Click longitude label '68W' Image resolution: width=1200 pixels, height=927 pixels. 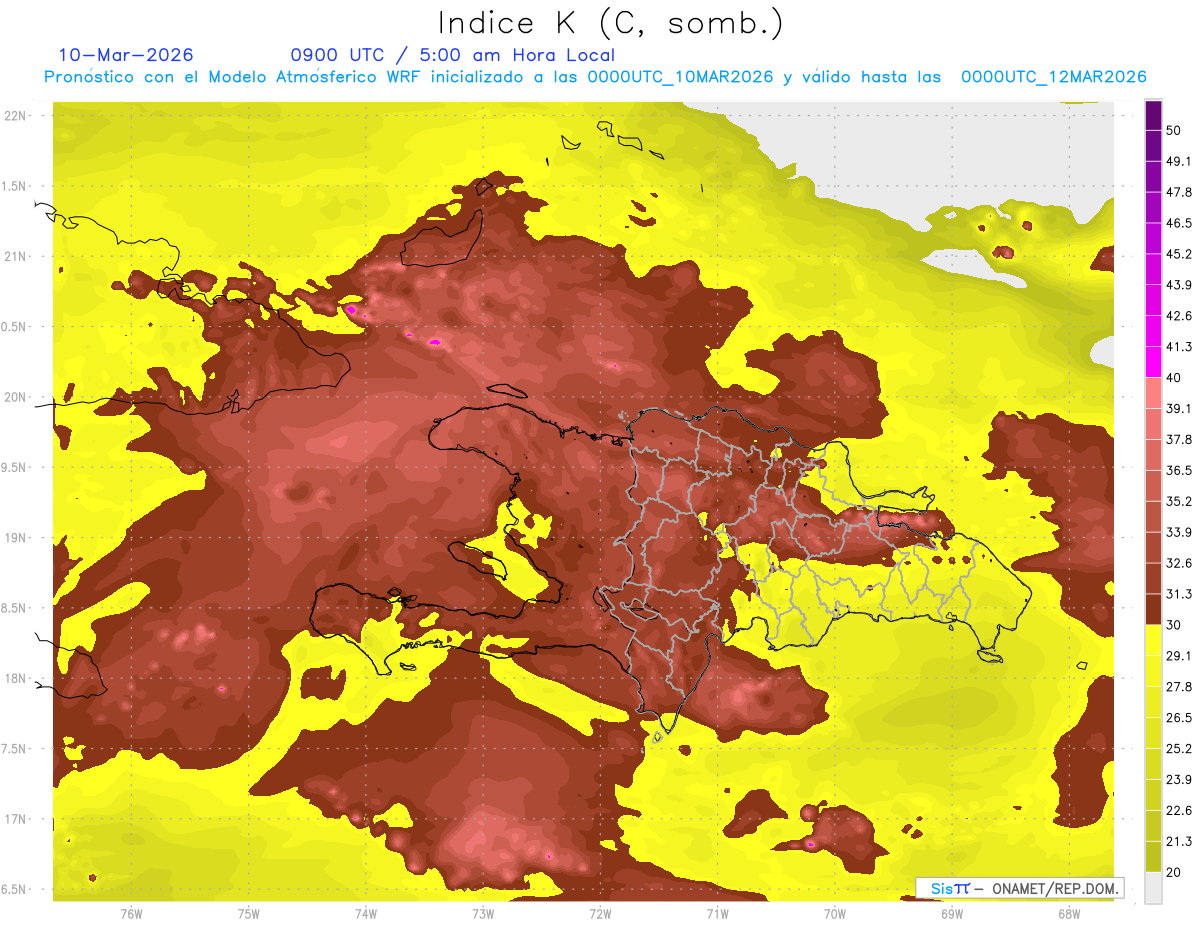click(x=1069, y=914)
